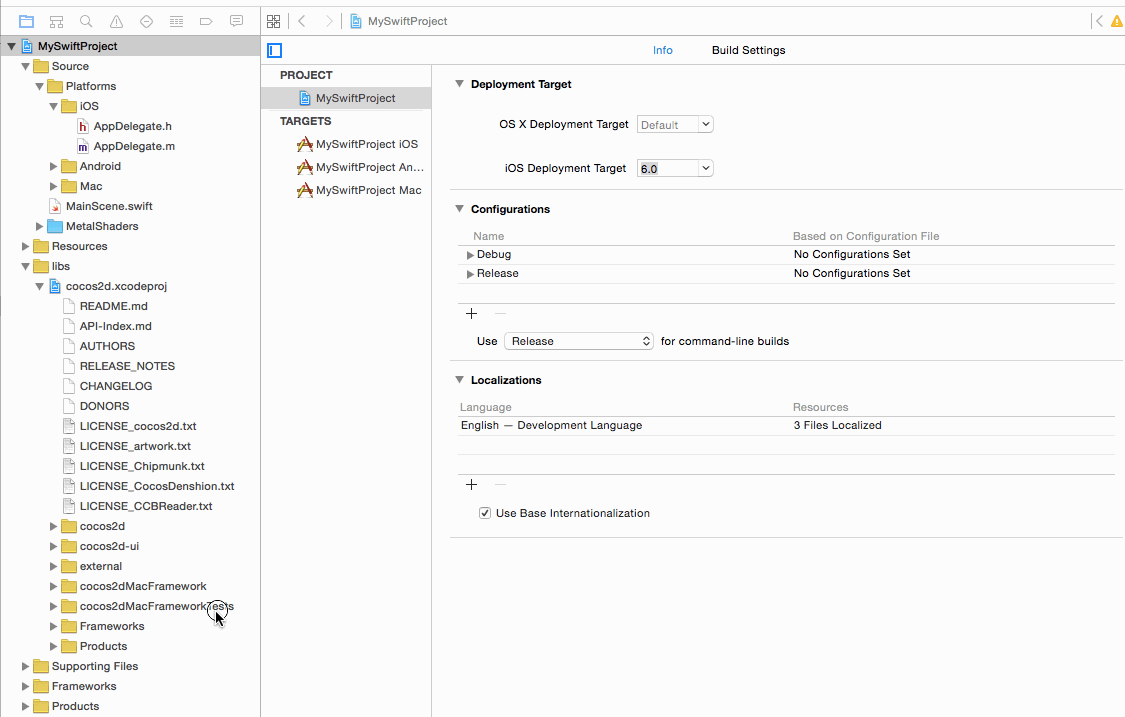The width and height of the screenshot is (1125, 717).
Task: Expand the Resources folder
Action: pyautogui.click(x=26, y=247)
